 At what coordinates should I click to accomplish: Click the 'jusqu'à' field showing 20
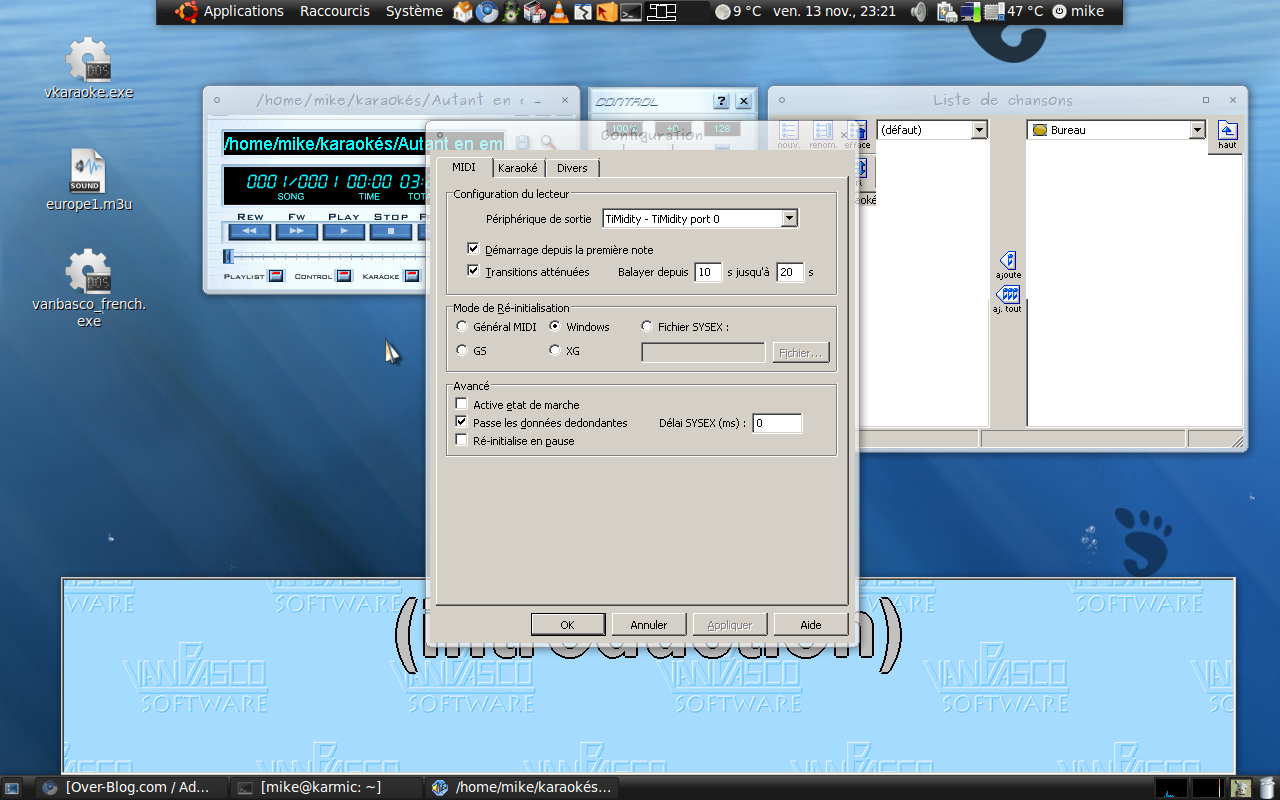click(790, 272)
